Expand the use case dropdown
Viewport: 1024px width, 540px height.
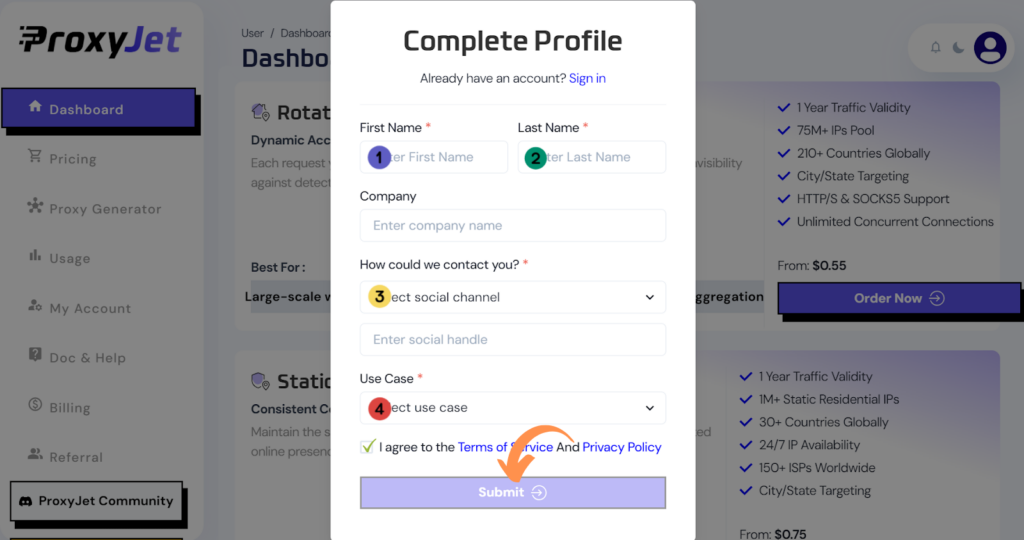pos(513,408)
